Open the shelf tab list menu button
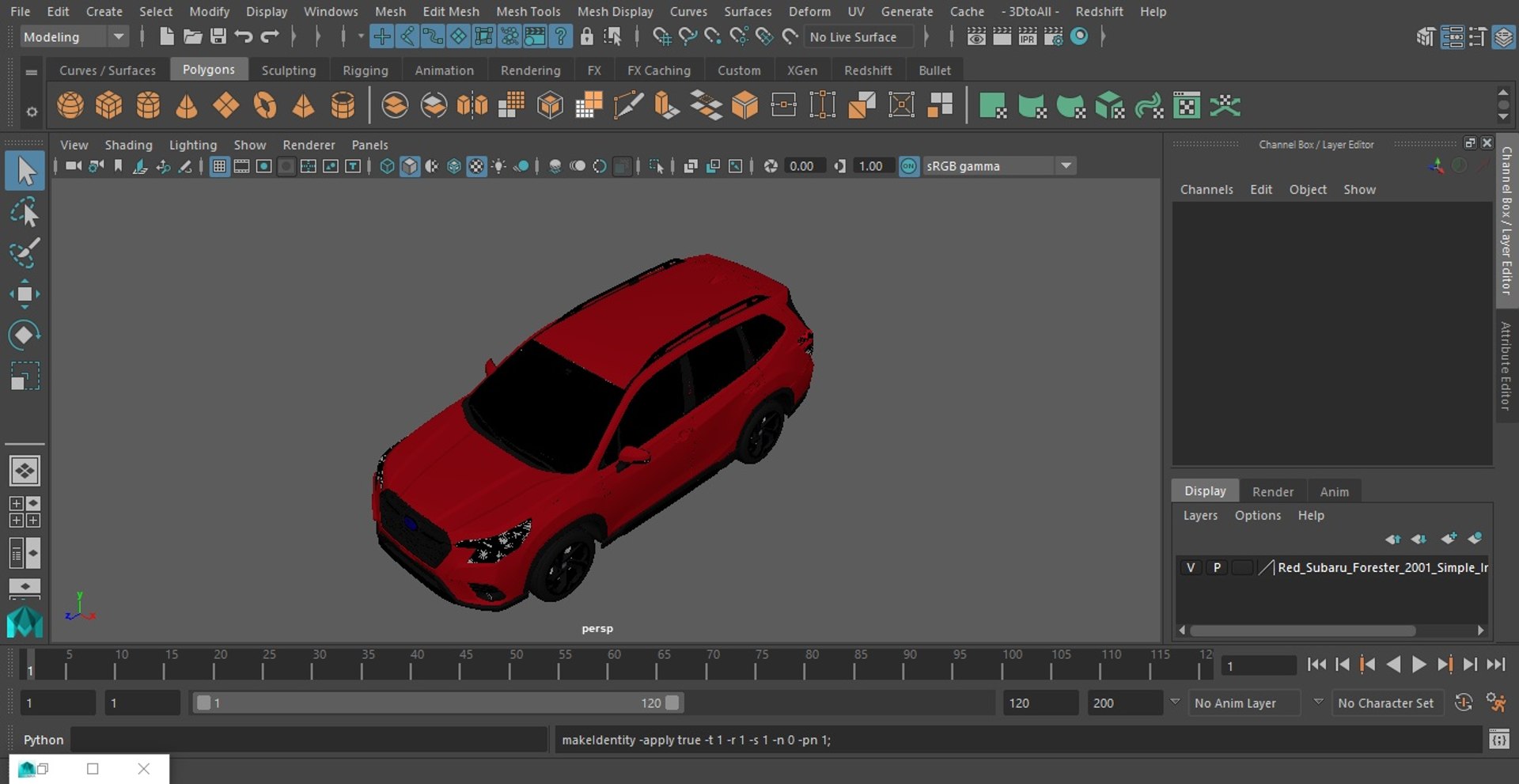The image size is (1519, 784). coord(32,71)
